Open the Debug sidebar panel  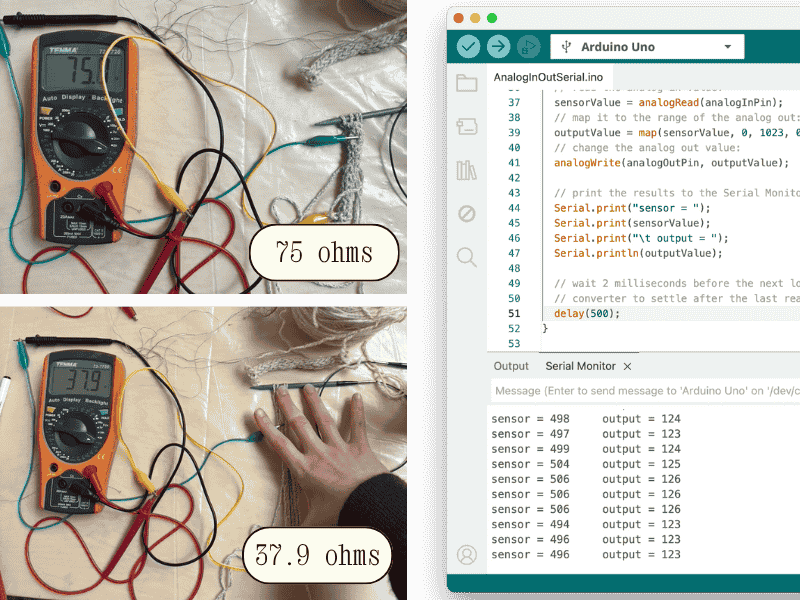pos(467,214)
